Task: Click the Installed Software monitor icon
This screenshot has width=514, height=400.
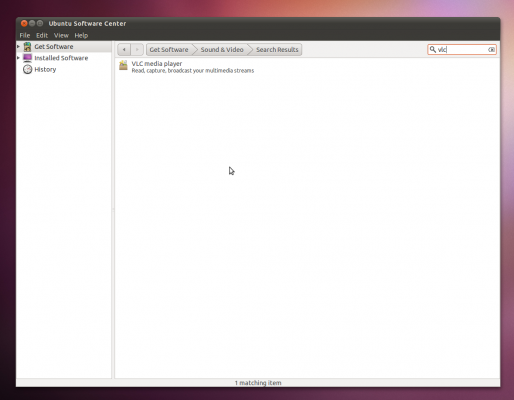Action: pyautogui.click(x=27, y=58)
